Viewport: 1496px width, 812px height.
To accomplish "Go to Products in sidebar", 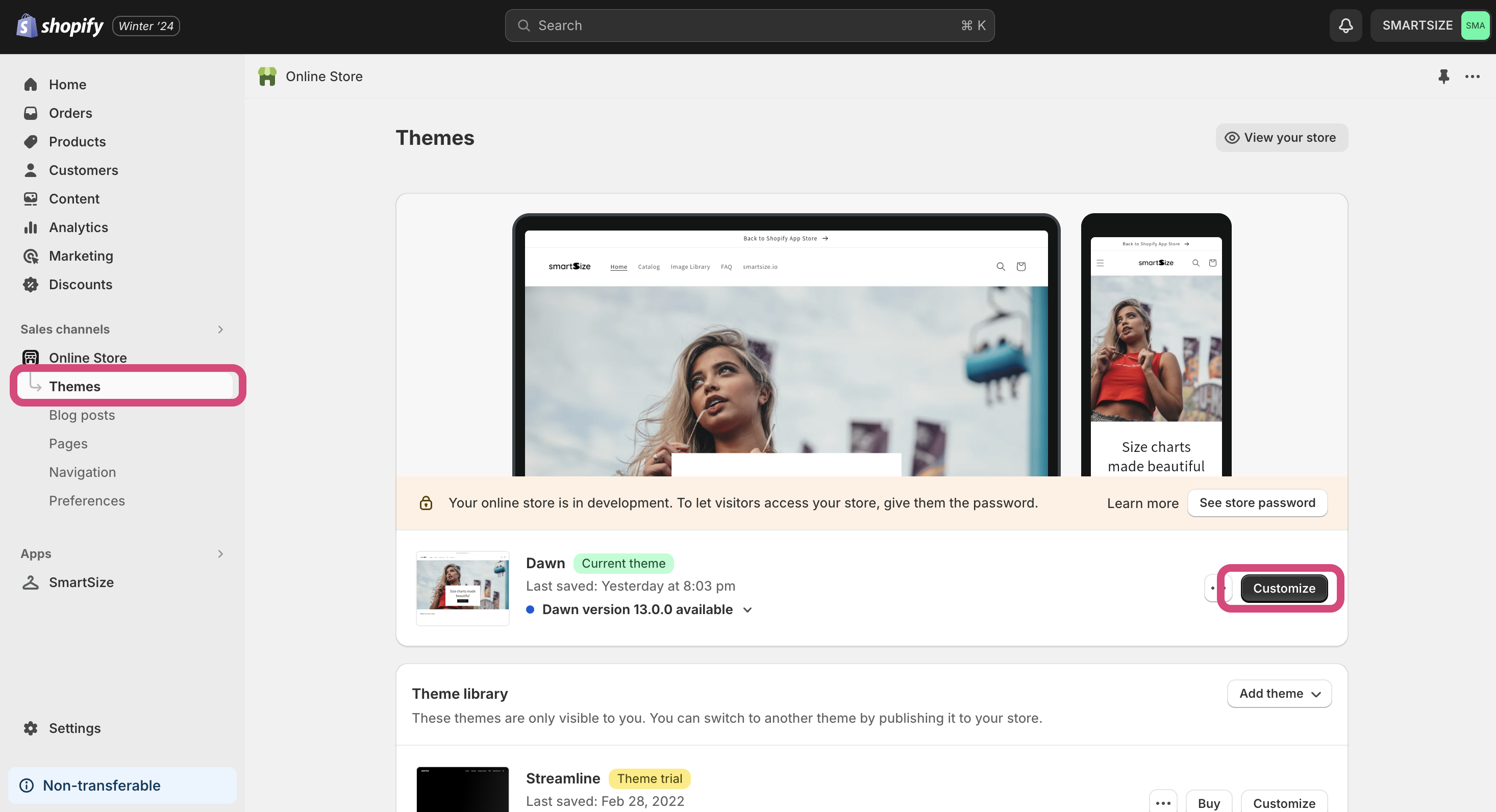I will pyautogui.click(x=77, y=142).
